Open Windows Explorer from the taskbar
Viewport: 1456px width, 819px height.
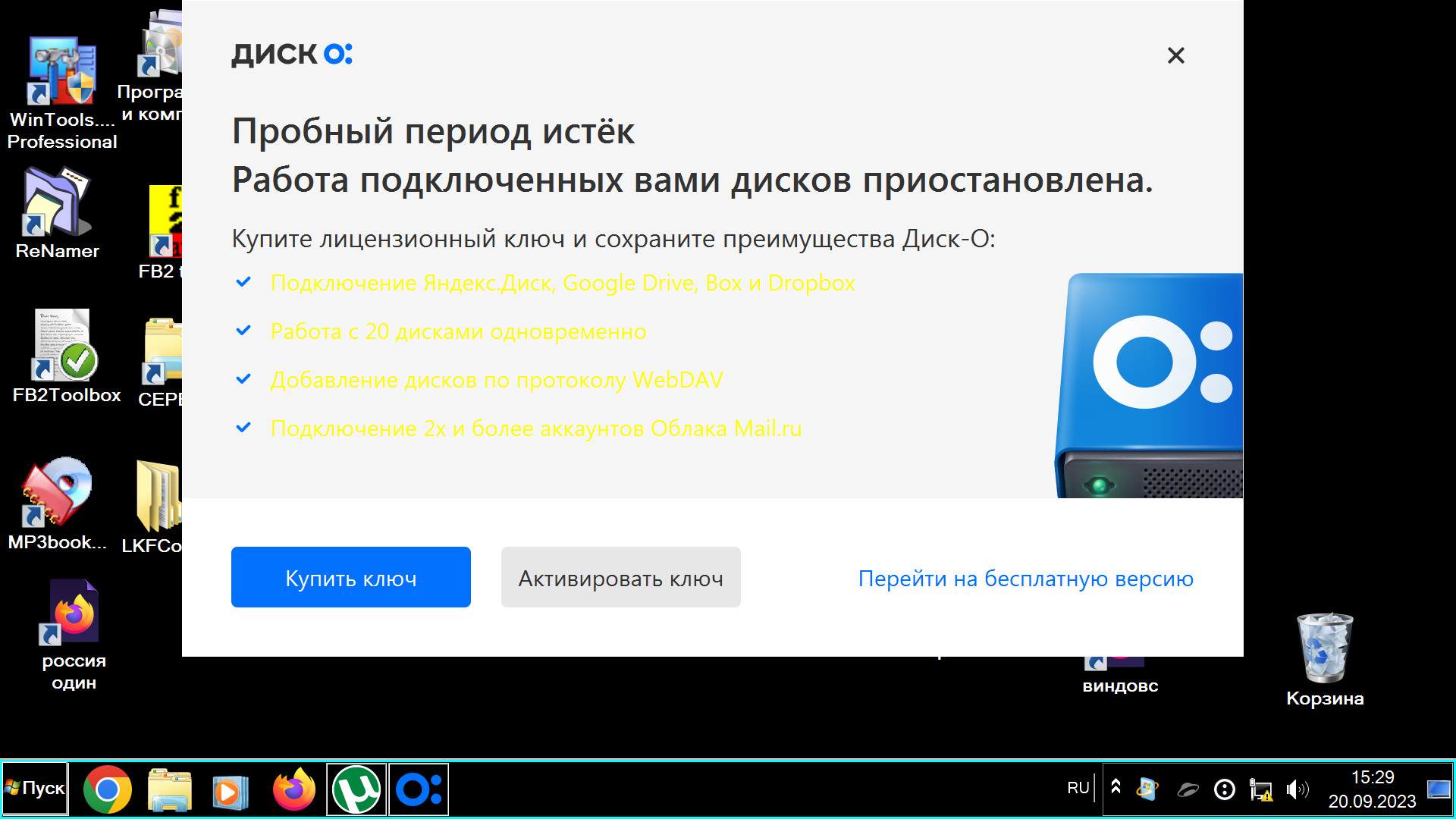click(169, 789)
